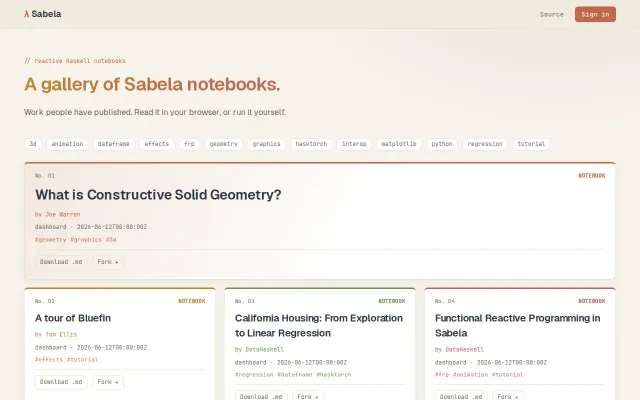Click #tutorial hashtag in Bluefin card
The height and width of the screenshot is (400, 640).
(82, 360)
